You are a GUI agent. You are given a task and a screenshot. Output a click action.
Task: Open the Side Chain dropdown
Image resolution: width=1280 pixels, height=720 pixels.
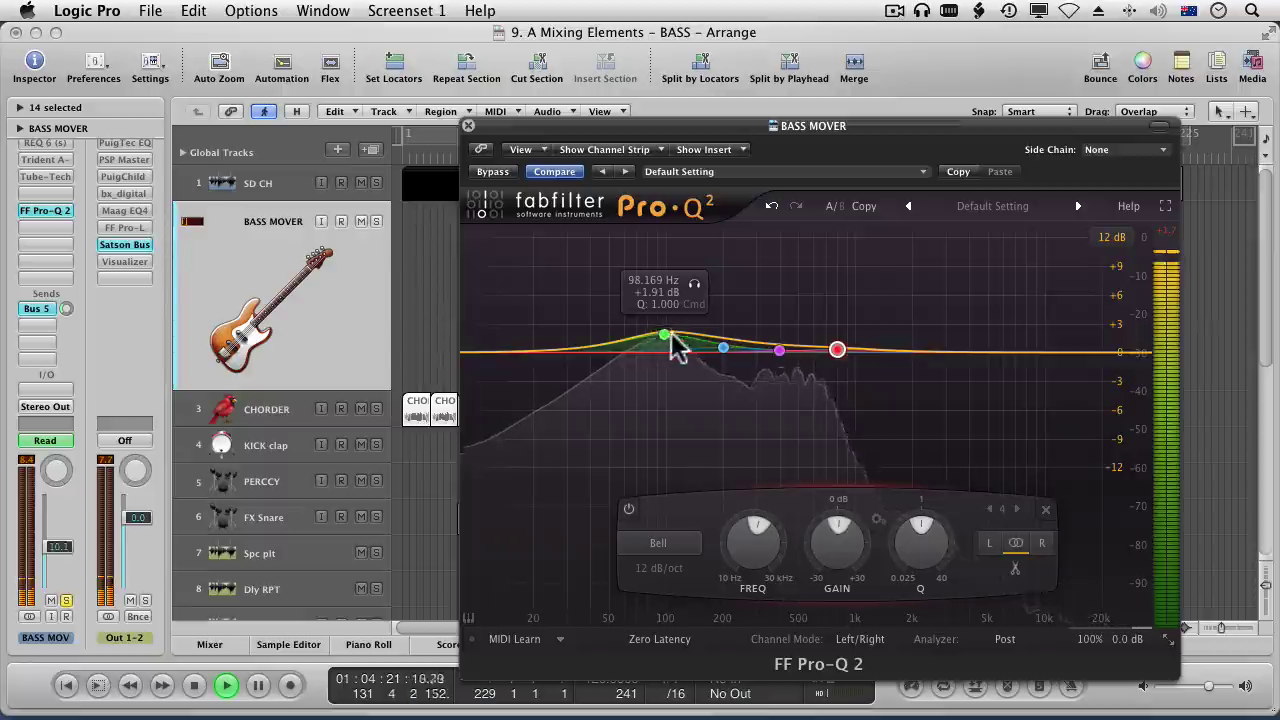(1126, 150)
